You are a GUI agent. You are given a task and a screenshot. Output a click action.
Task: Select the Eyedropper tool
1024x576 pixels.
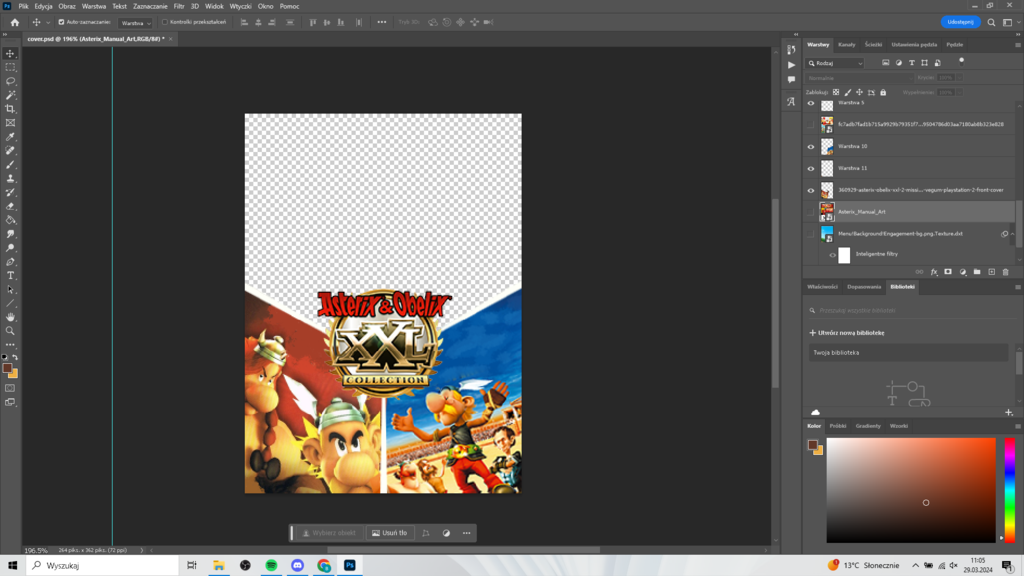[10, 136]
